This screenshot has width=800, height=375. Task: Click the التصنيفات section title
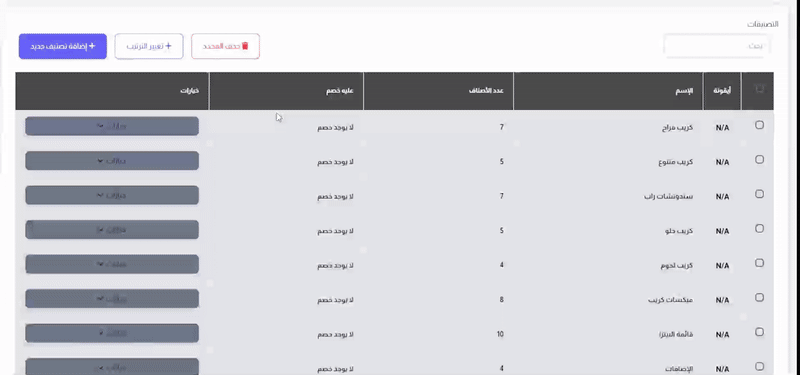763,24
